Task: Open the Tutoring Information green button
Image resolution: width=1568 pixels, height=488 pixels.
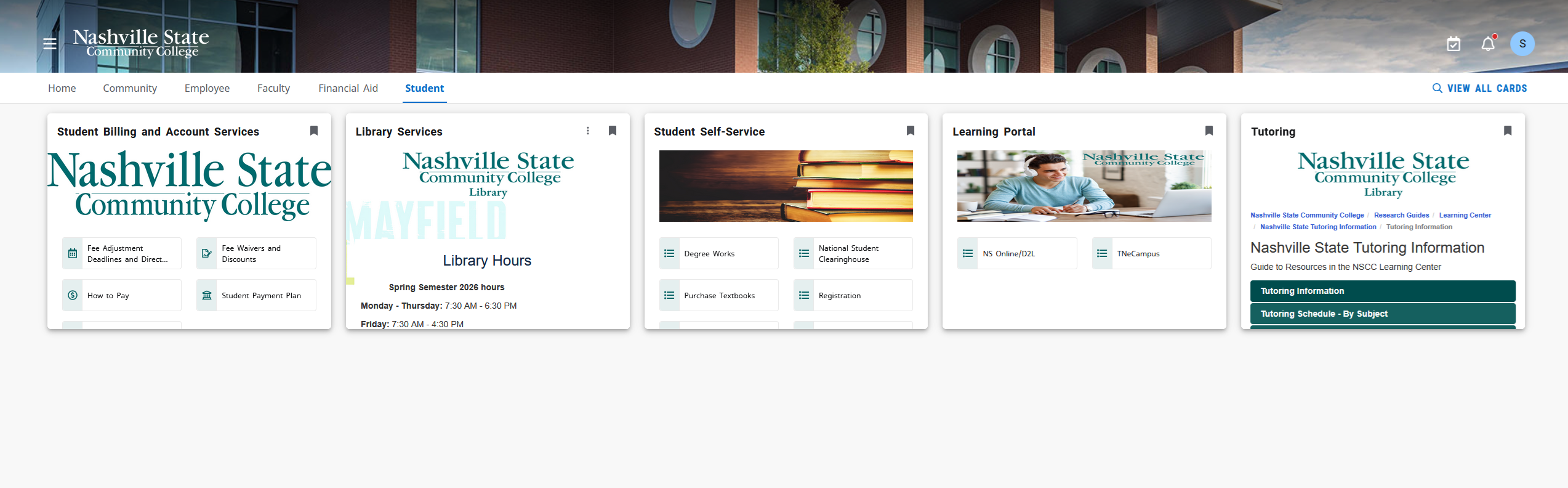Action: point(1383,291)
